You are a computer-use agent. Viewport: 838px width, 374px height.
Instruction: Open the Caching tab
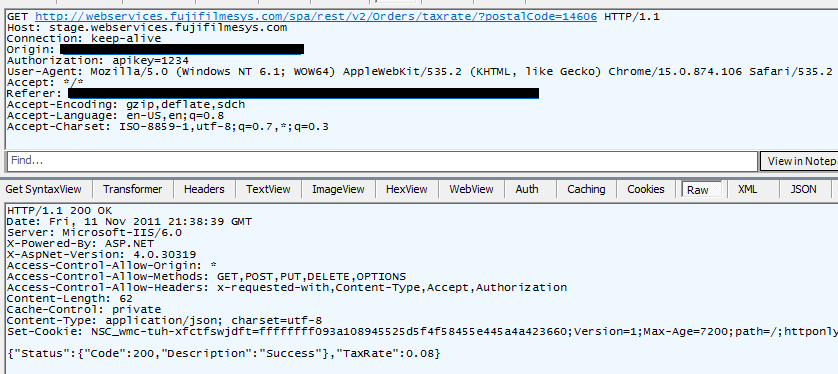[586, 189]
